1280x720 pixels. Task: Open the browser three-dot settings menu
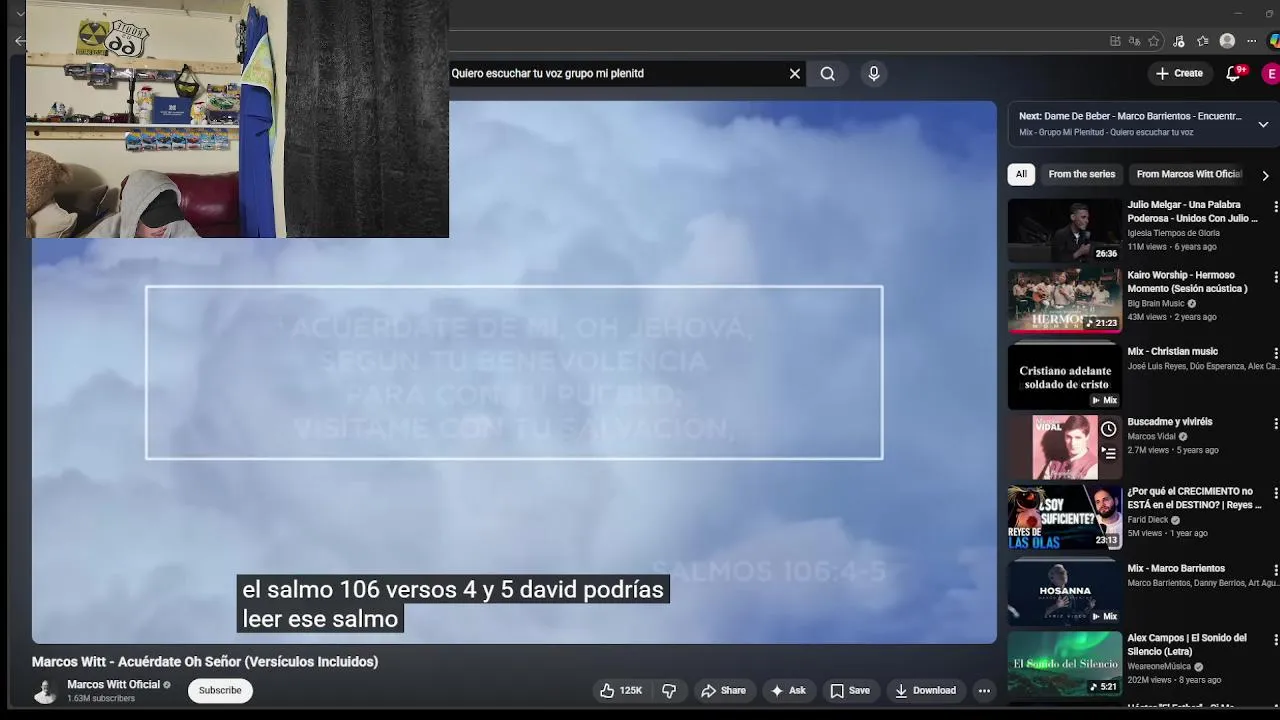click(x=1251, y=41)
